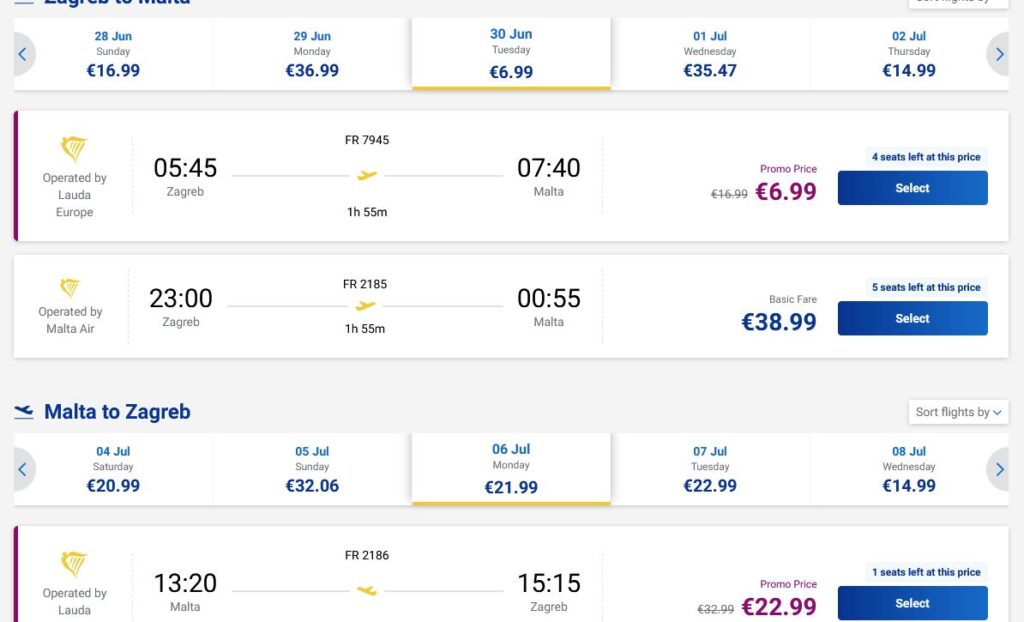Pick the 02 Jul Thursday €14.99 date
1024x622 pixels.
coord(908,54)
